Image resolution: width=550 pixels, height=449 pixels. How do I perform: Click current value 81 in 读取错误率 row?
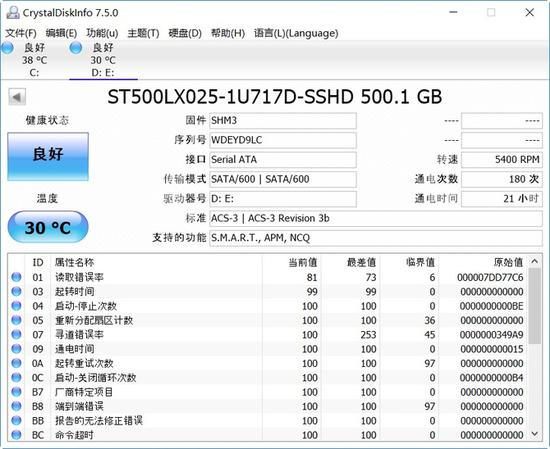click(312, 277)
